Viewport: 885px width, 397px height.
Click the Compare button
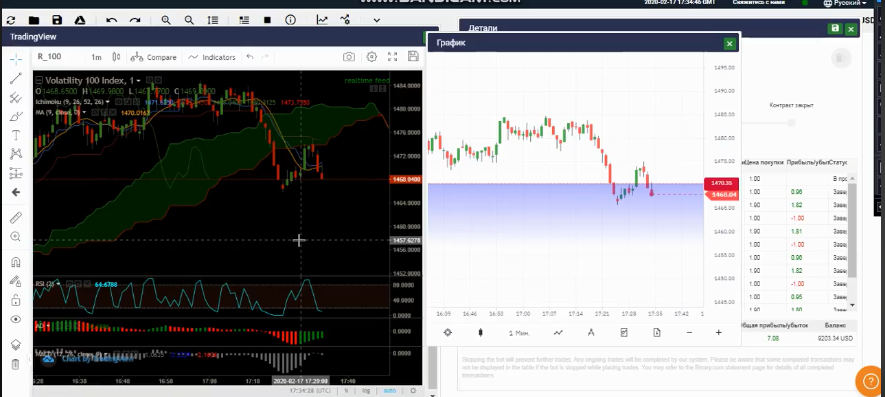(154, 57)
